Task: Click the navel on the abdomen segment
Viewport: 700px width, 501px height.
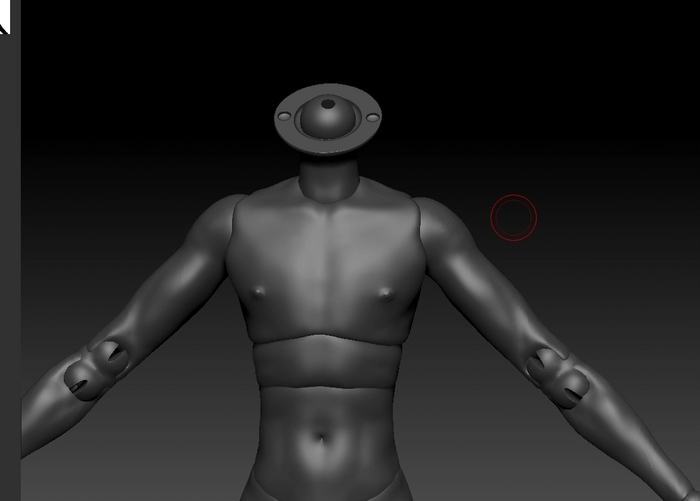Action: (321, 437)
